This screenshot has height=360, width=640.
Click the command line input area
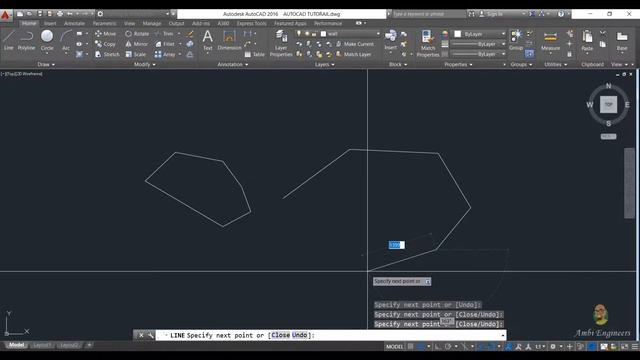(x=331, y=335)
